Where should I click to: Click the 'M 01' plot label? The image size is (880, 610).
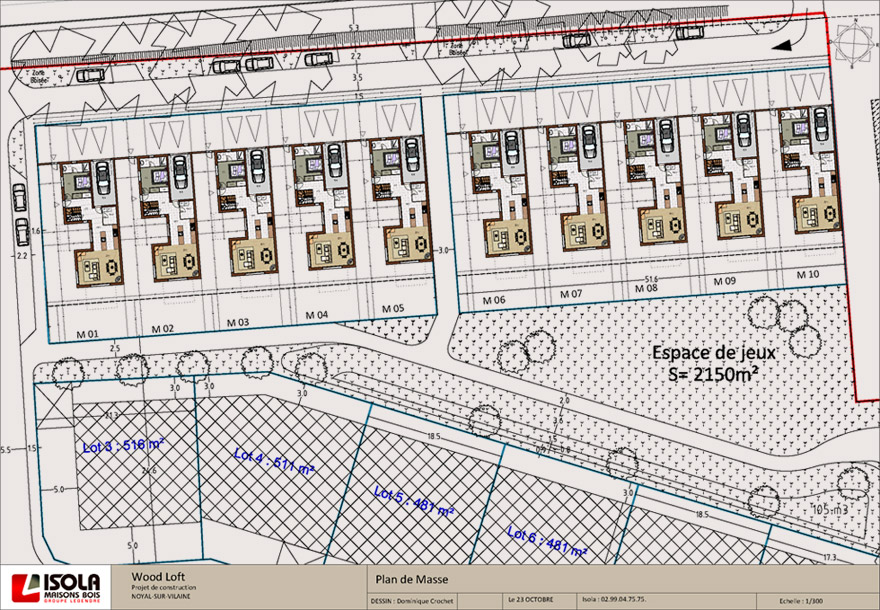tap(87, 334)
